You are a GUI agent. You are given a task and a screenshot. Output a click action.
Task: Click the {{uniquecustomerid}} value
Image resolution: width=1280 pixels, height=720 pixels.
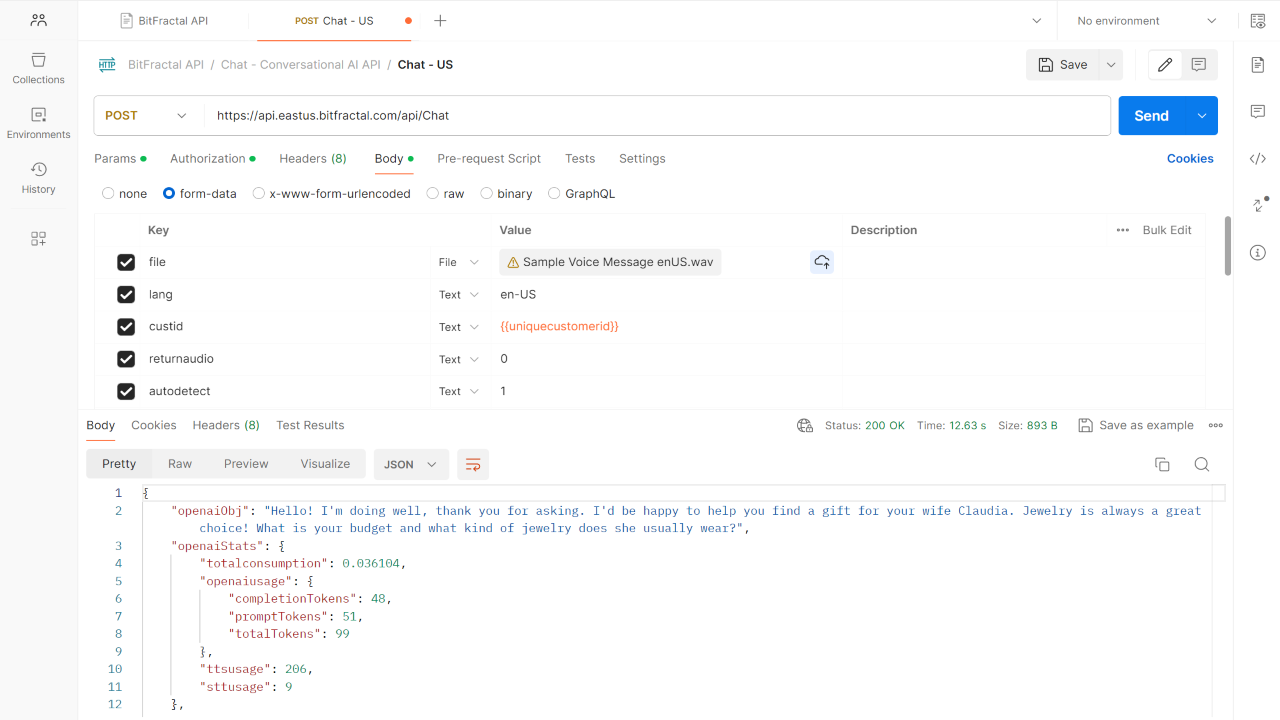point(559,327)
